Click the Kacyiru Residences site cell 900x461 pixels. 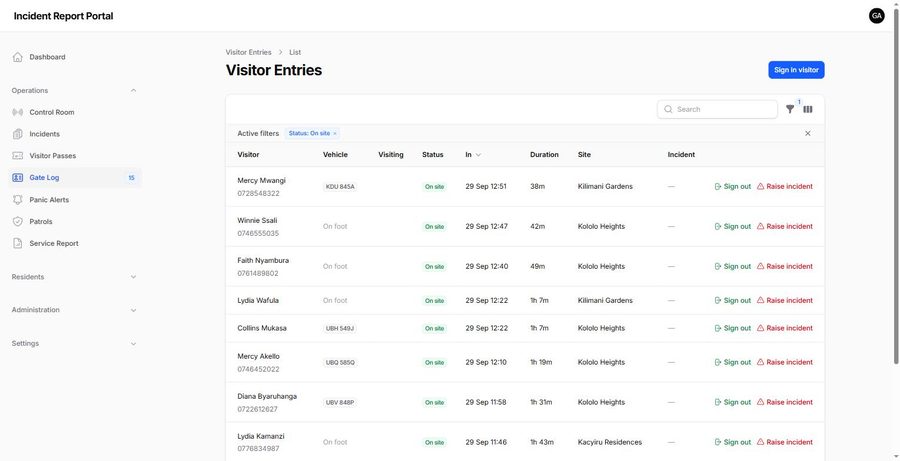point(610,442)
